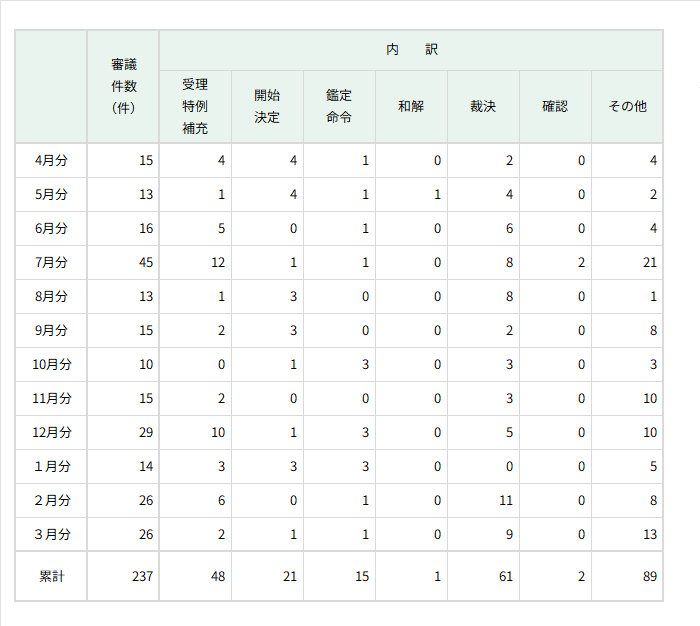Select the 7月分 row label
Image resolution: width=700 pixels, height=626 pixels.
pyautogui.click(x=51, y=262)
